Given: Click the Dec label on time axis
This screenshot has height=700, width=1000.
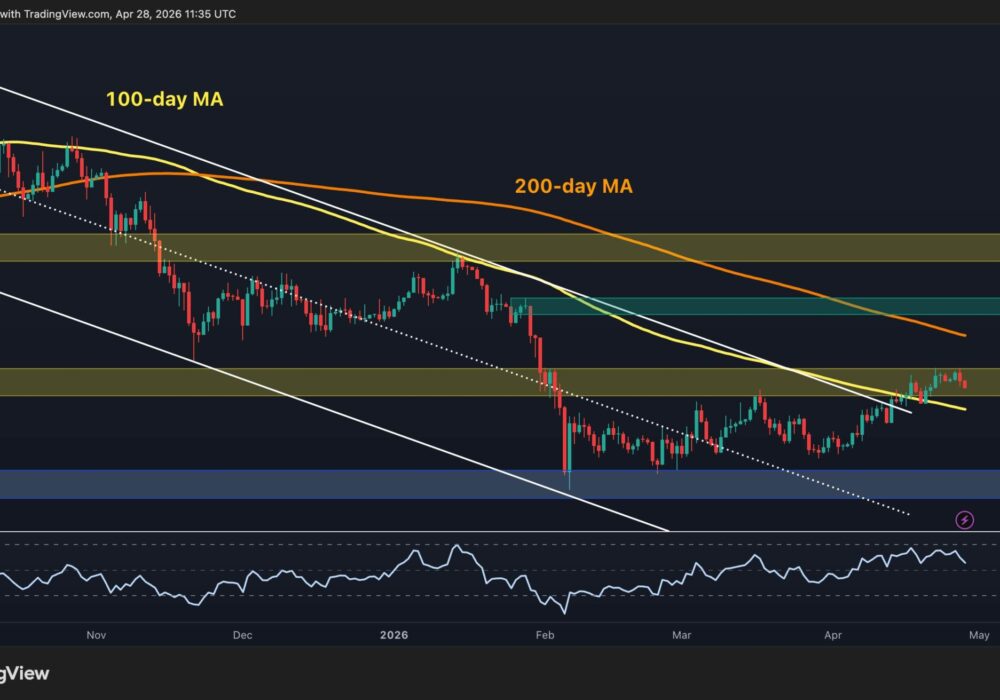Looking at the screenshot, I should pos(242,634).
